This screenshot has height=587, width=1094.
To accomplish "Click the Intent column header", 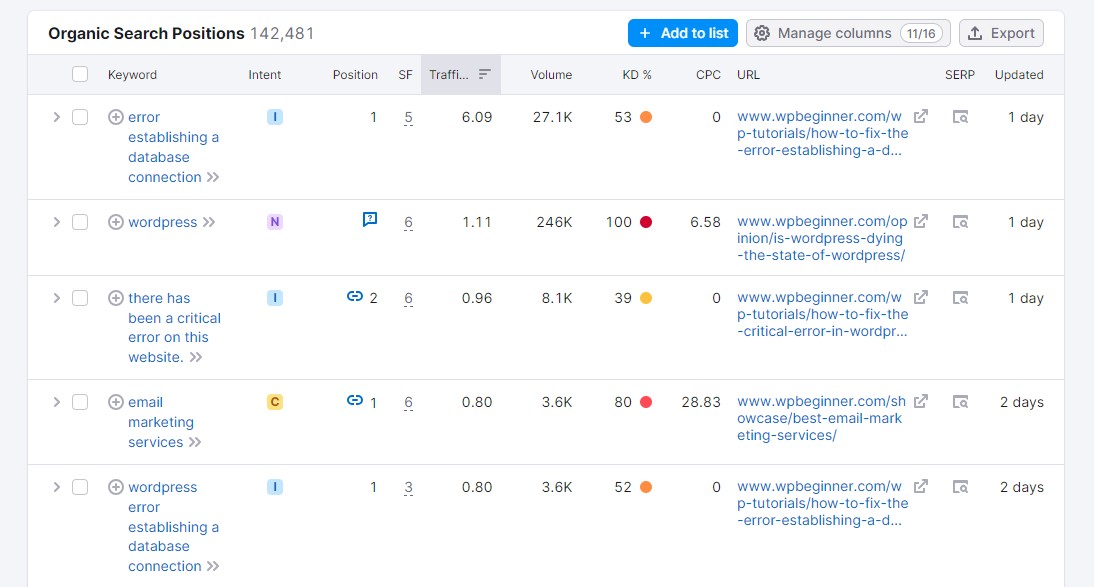I will click(265, 75).
